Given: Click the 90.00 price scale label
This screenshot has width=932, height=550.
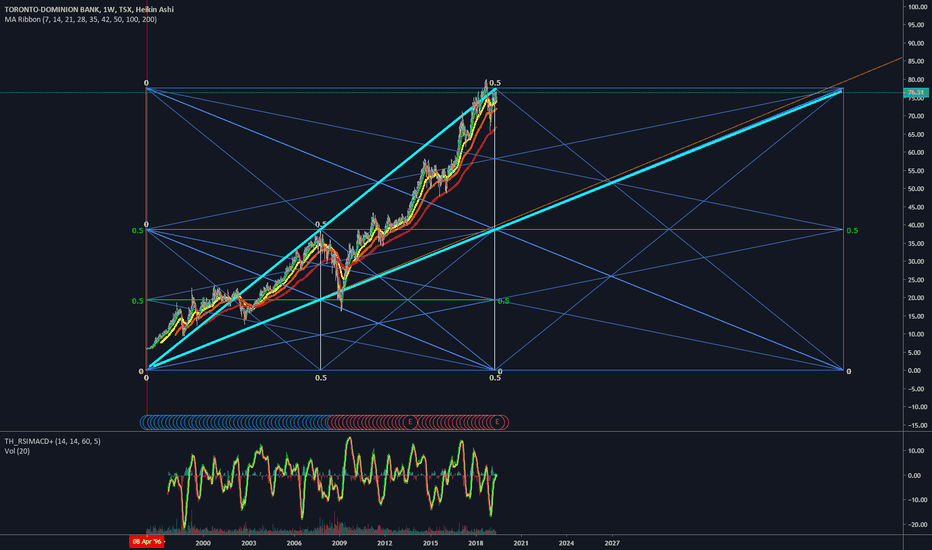Looking at the screenshot, I should (916, 43).
